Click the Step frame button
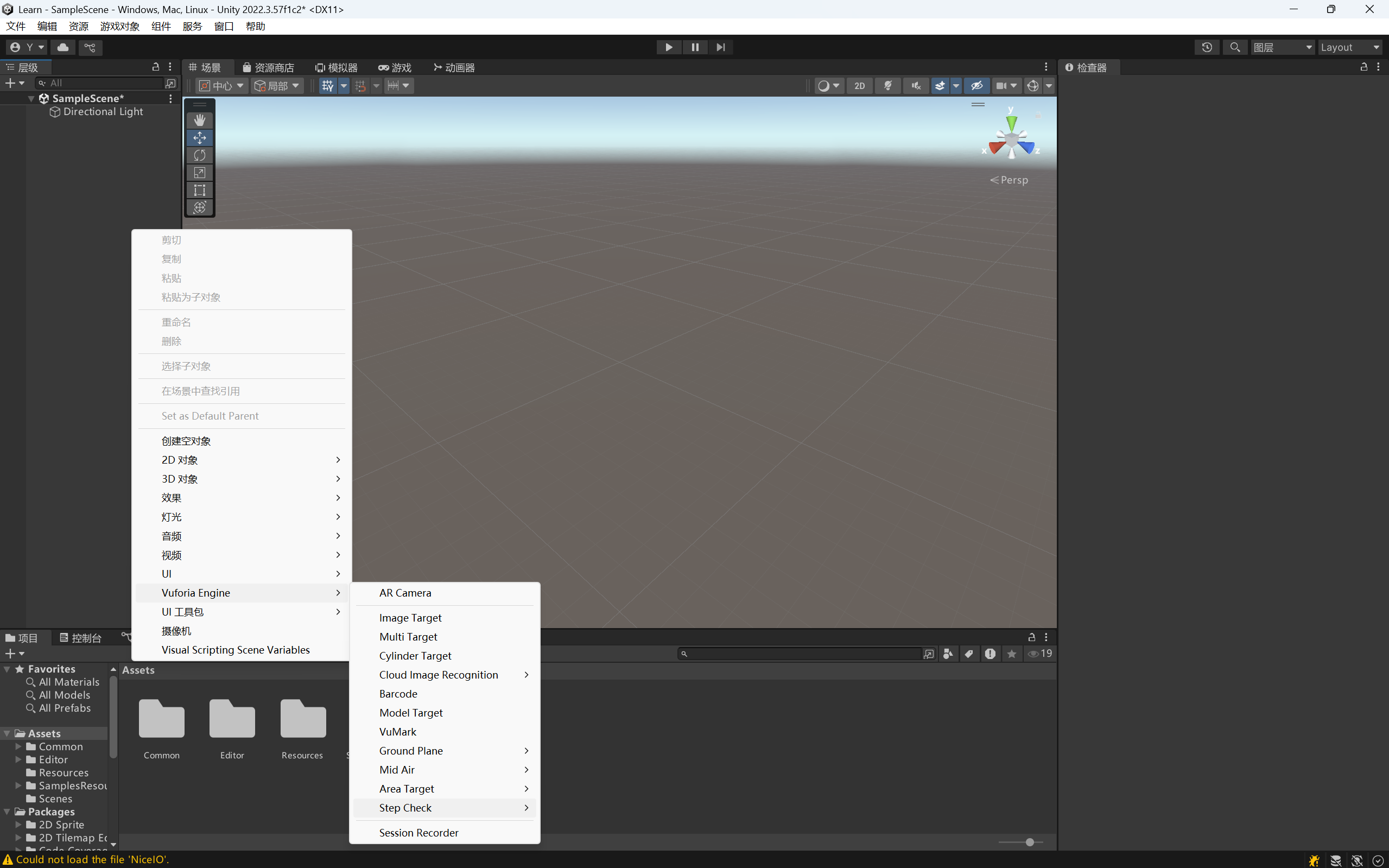Image resolution: width=1389 pixels, height=868 pixels. 720,47
